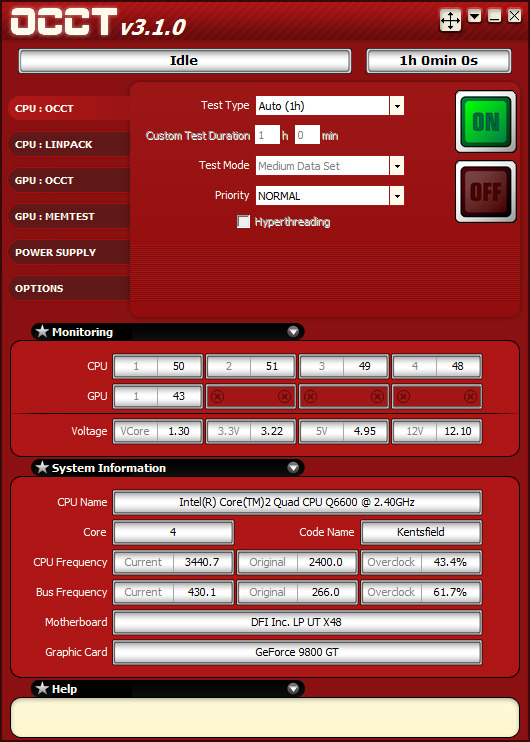
Task: Click the empty Help text box
Action: [265, 717]
